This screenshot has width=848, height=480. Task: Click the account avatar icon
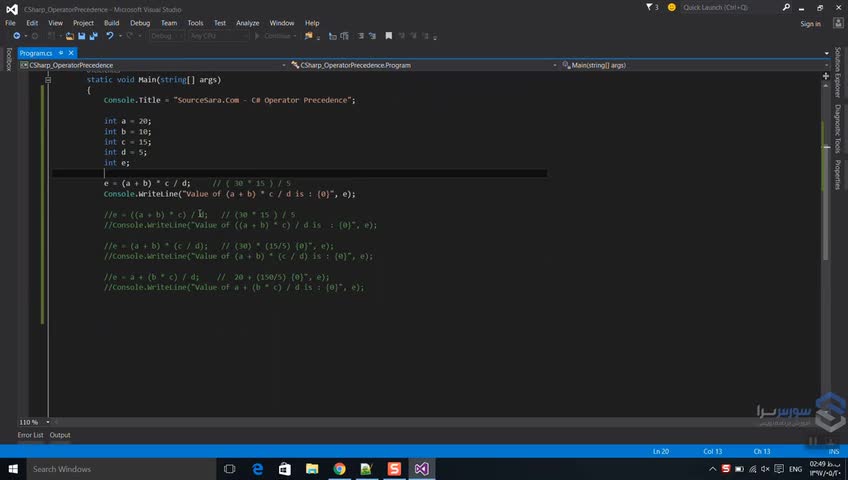[838, 23]
